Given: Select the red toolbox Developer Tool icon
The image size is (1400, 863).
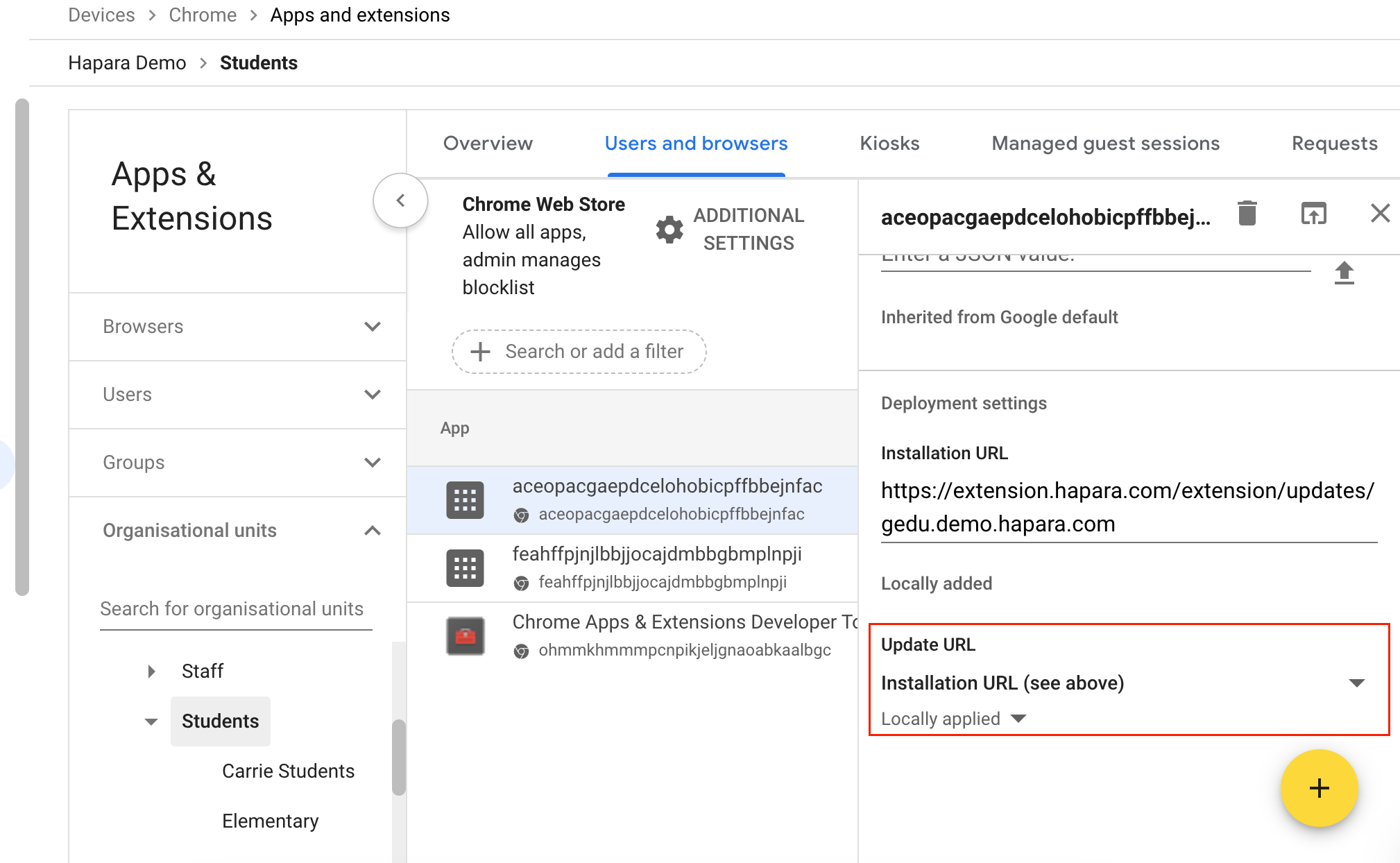Looking at the screenshot, I should [x=465, y=635].
